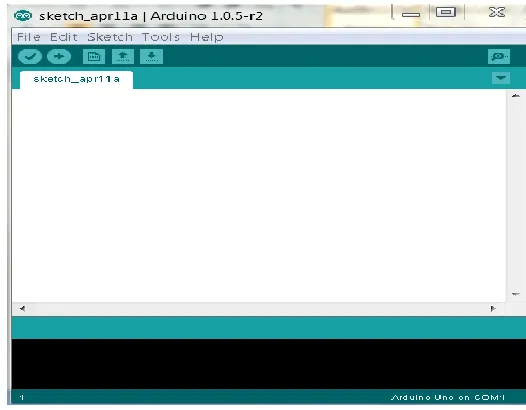Open the Sketch menu
Viewport: 526px width, 410px height.
click(110, 37)
